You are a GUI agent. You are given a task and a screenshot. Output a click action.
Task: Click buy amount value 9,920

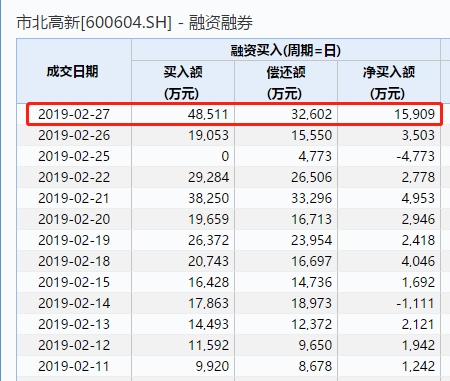(212, 366)
